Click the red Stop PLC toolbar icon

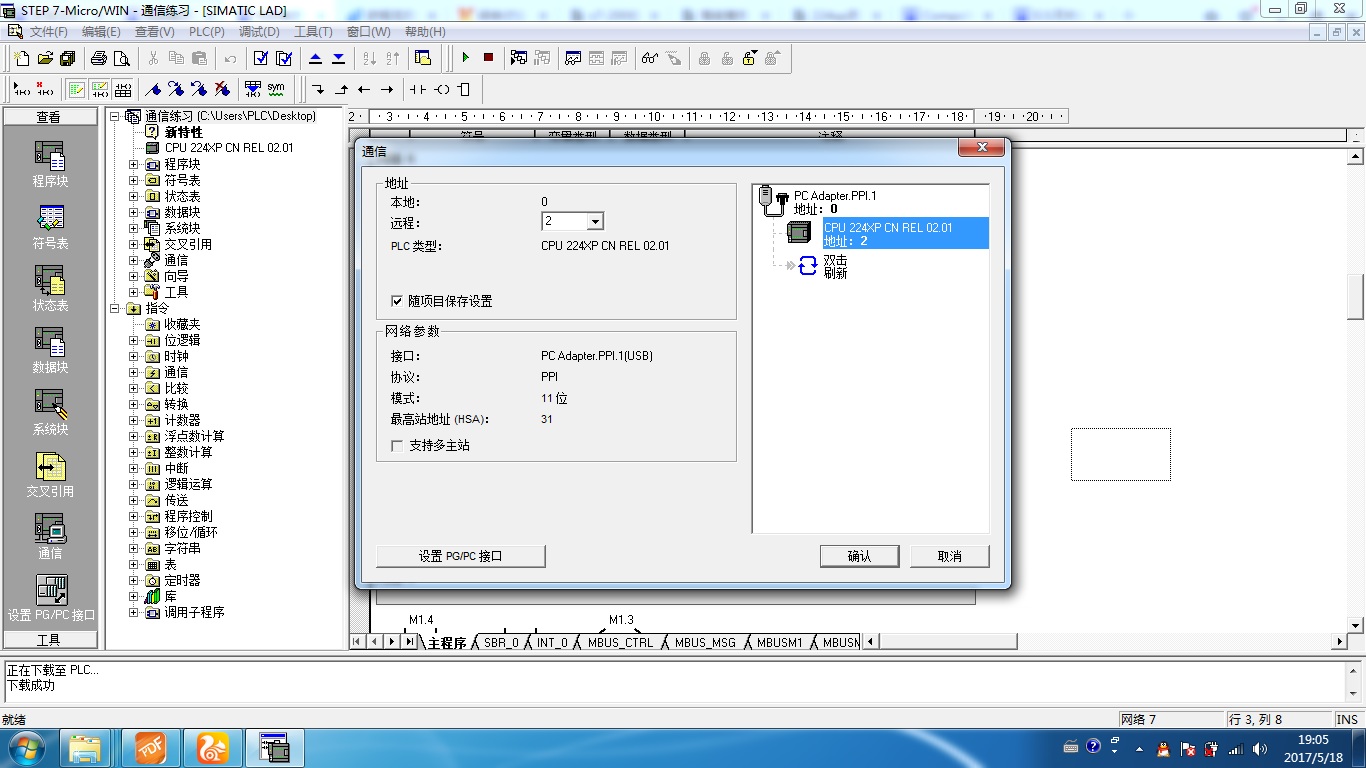[488, 58]
